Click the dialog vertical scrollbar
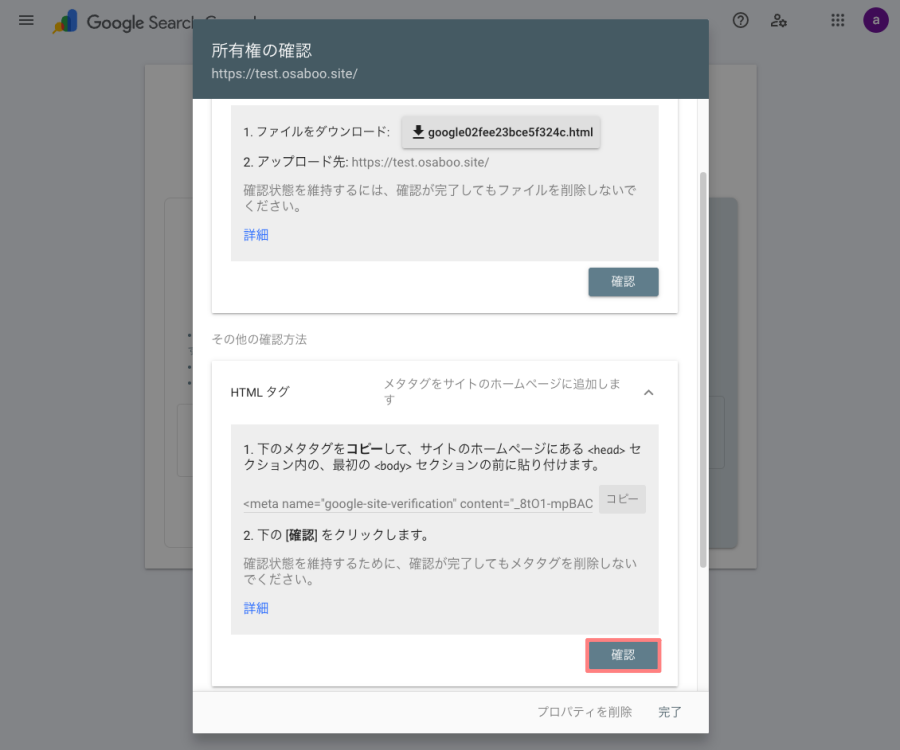Screen dimensions: 900x750 [x=703, y=370]
